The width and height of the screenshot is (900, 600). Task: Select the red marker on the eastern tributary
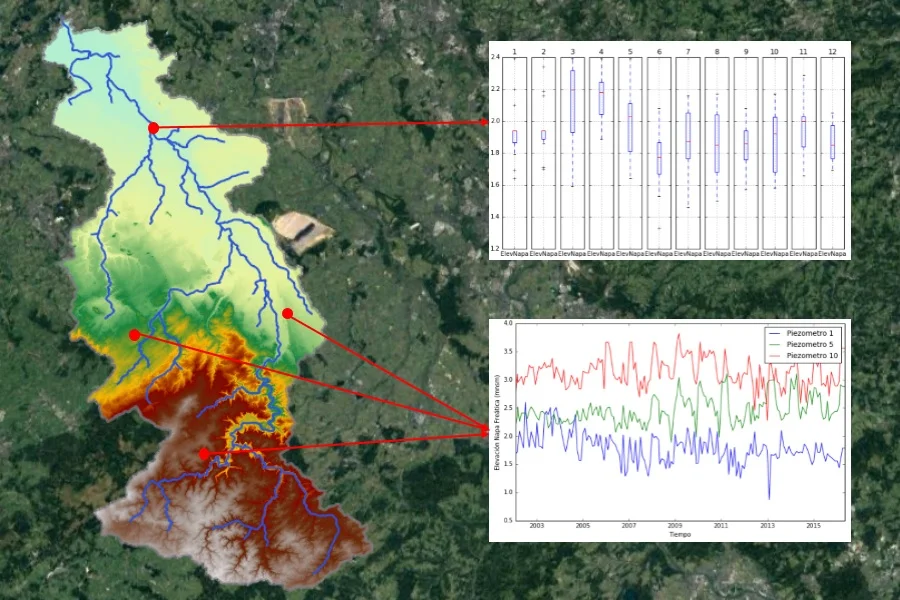tap(287, 313)
